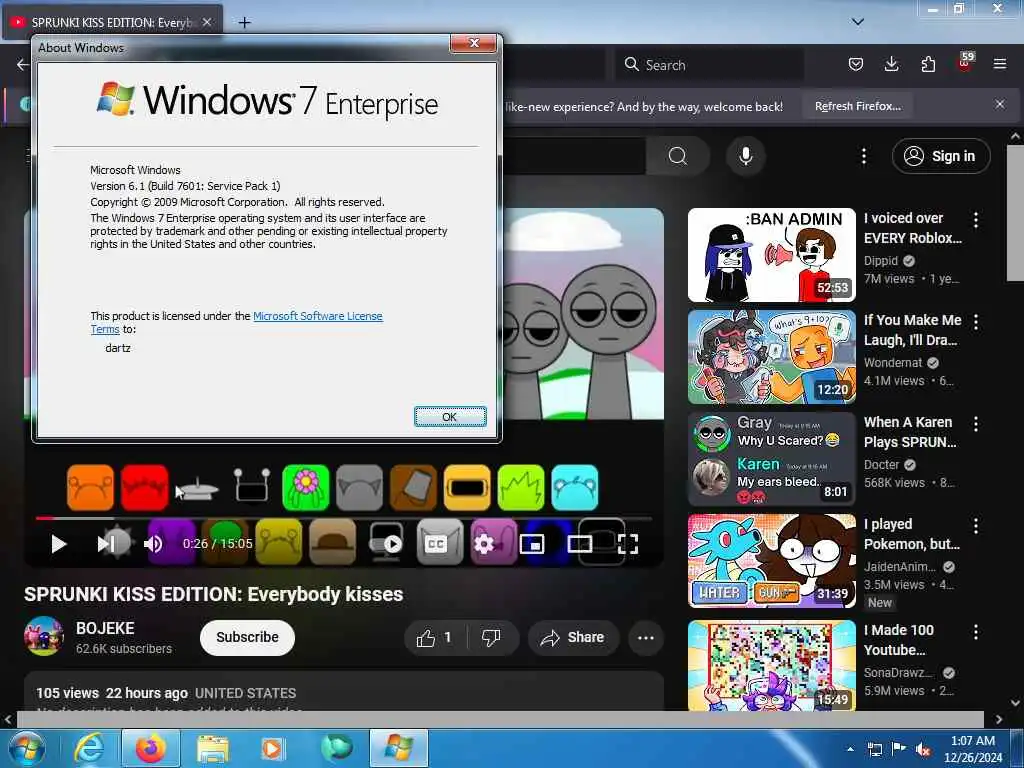Enter full screen video mode
This screenshot has width=1024, height=768.
pyautogui.click(x=628, y=544)
